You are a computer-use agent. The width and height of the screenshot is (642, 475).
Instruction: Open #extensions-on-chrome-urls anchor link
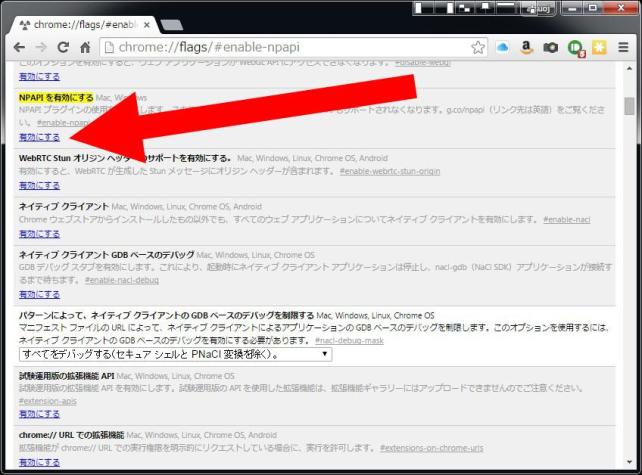pos(432,448)
